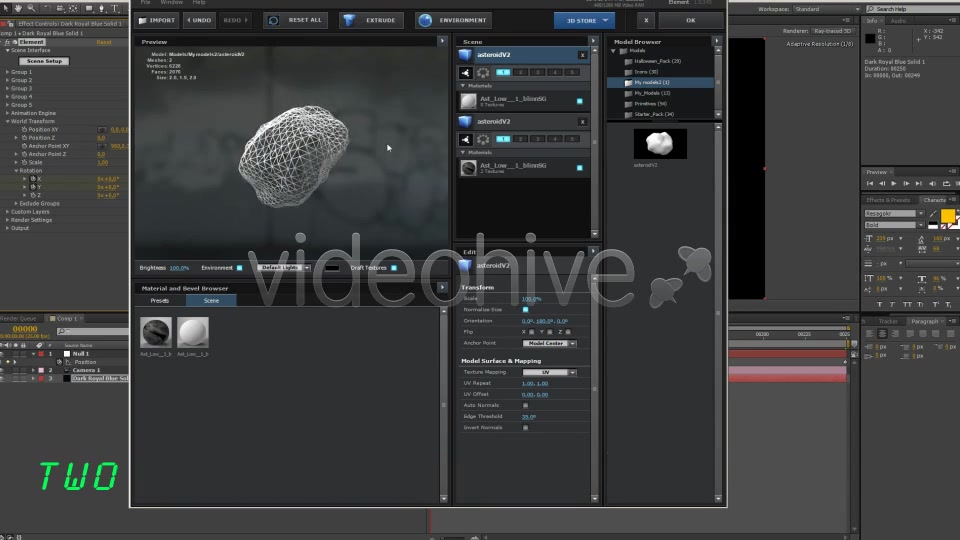960x540 pixels.
Task: Collapse Materials under first asteroidV2
Action: [463, 86]
